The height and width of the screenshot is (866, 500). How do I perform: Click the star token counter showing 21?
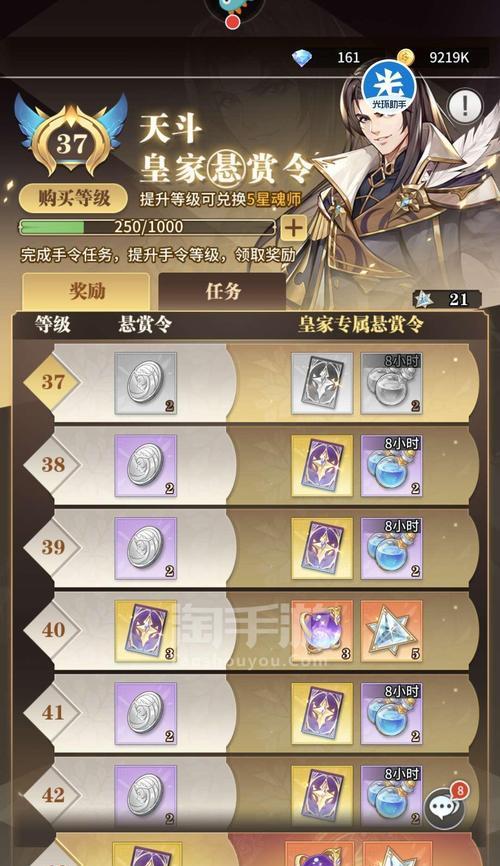[x=447, y=299]
